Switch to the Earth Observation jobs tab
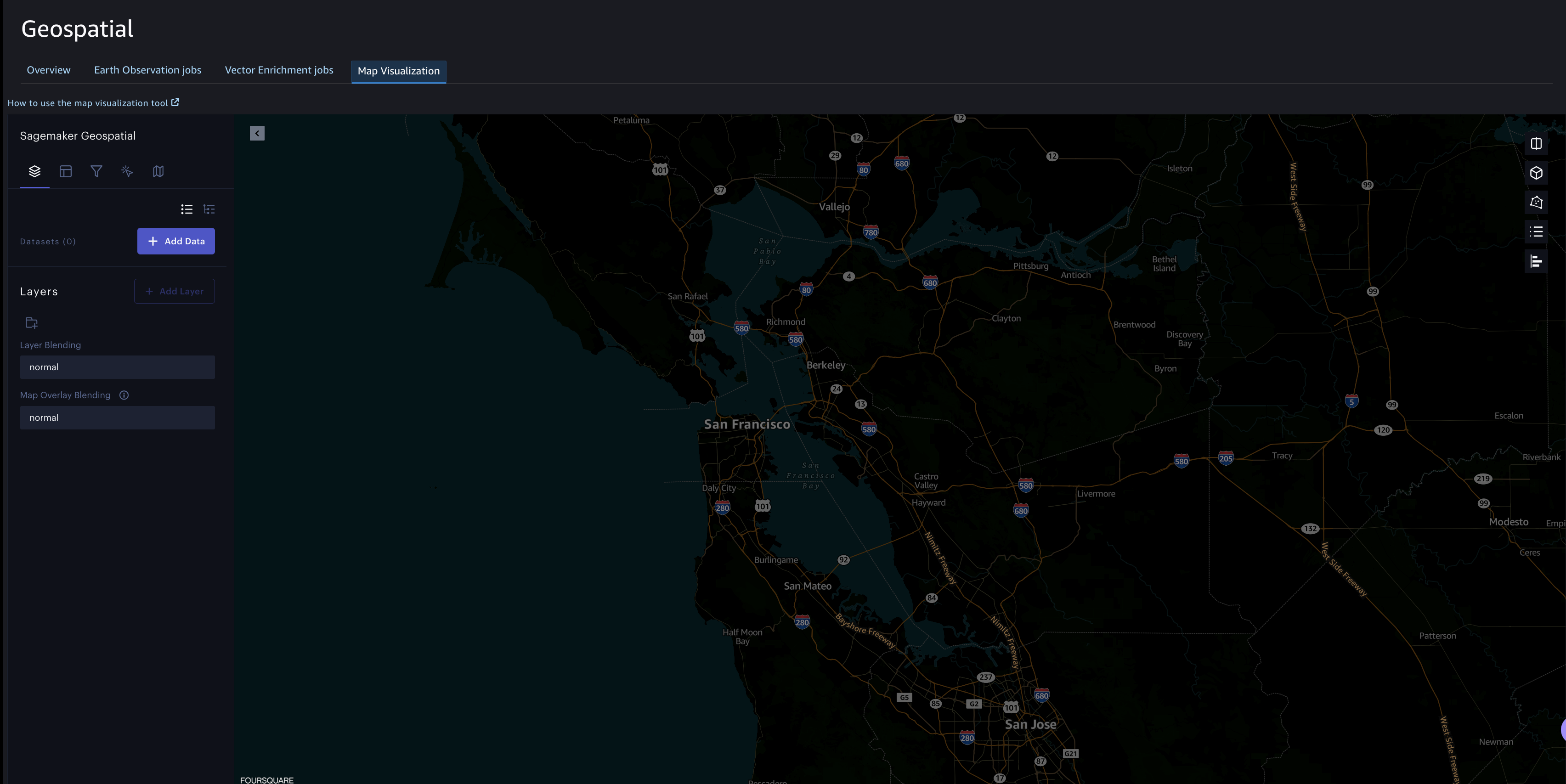 (147, 70)
